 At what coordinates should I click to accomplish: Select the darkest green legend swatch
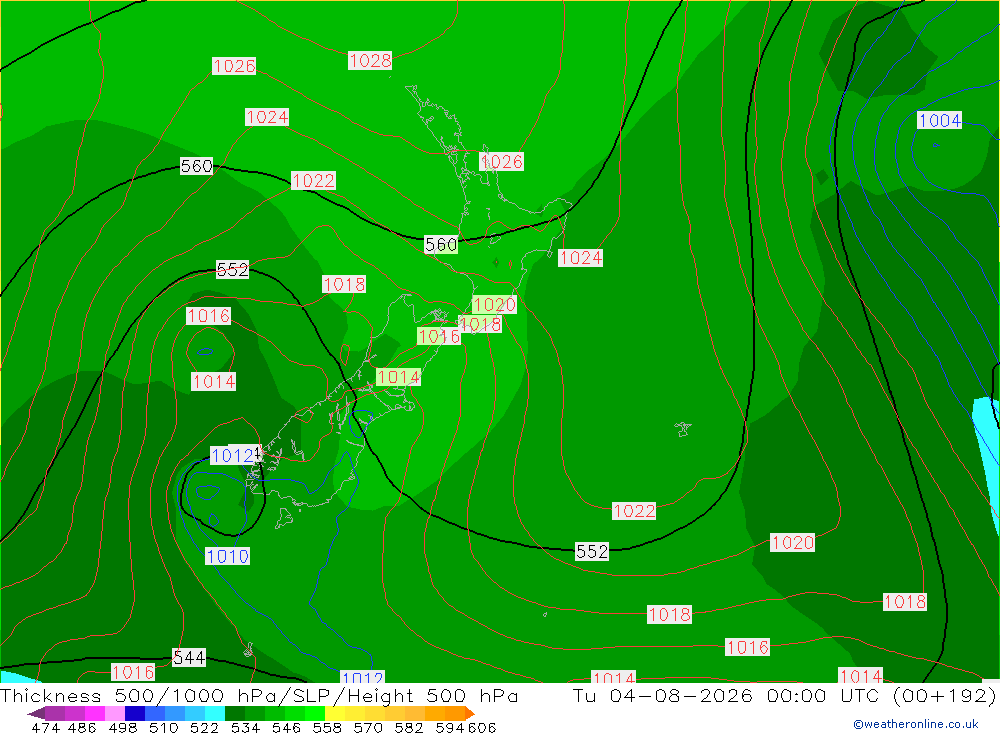click(x=235, y=713)
